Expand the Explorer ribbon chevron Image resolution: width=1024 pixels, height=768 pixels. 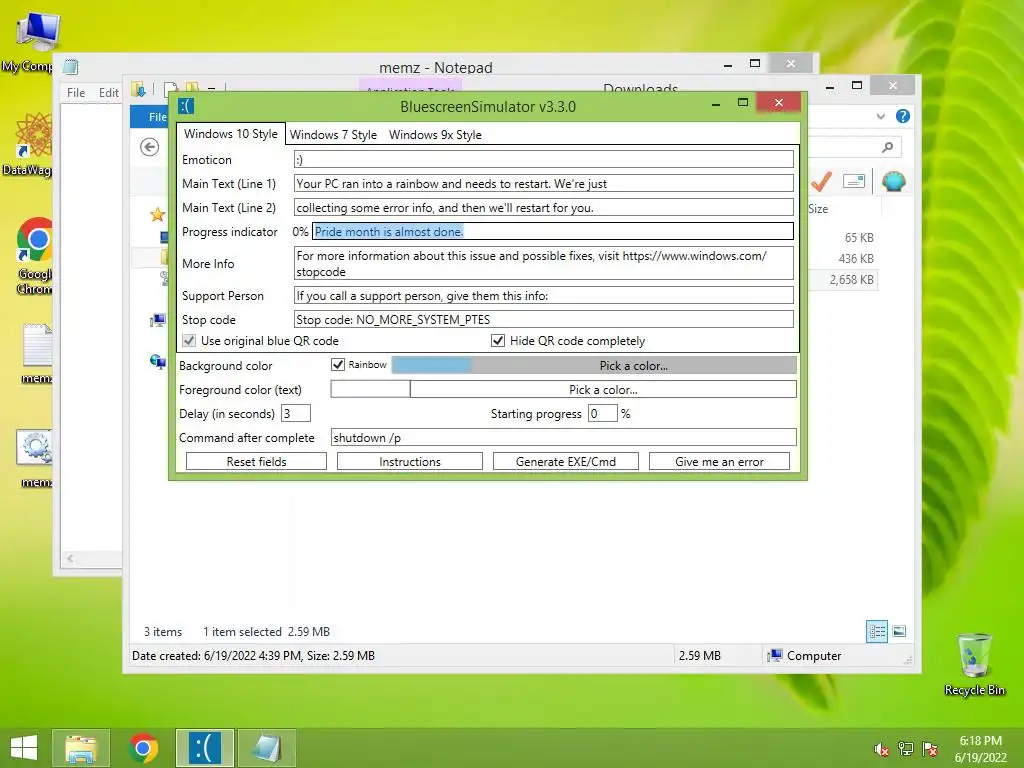coord(881,116)
